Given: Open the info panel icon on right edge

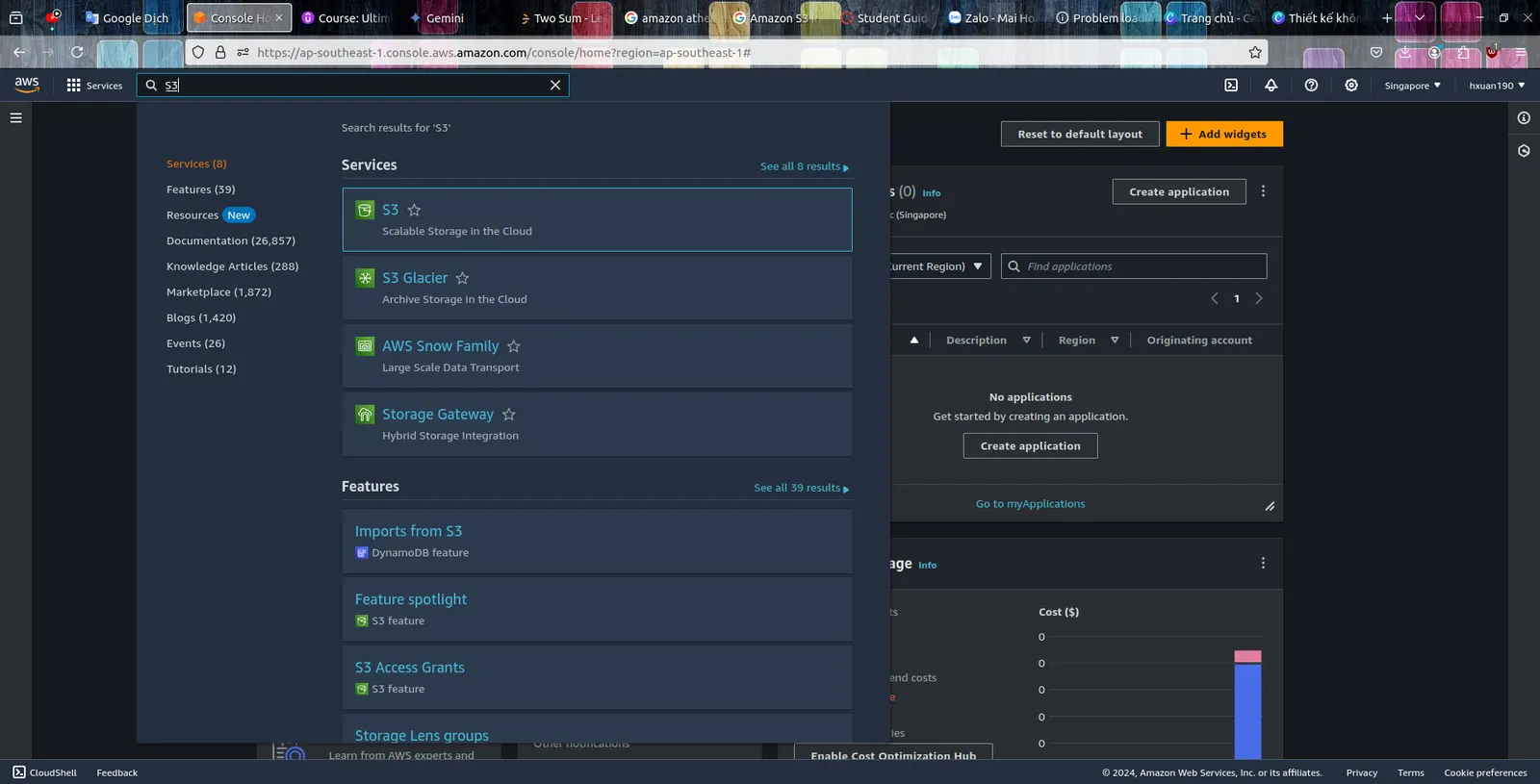Looking at the screenshot, I should 1524,118.
